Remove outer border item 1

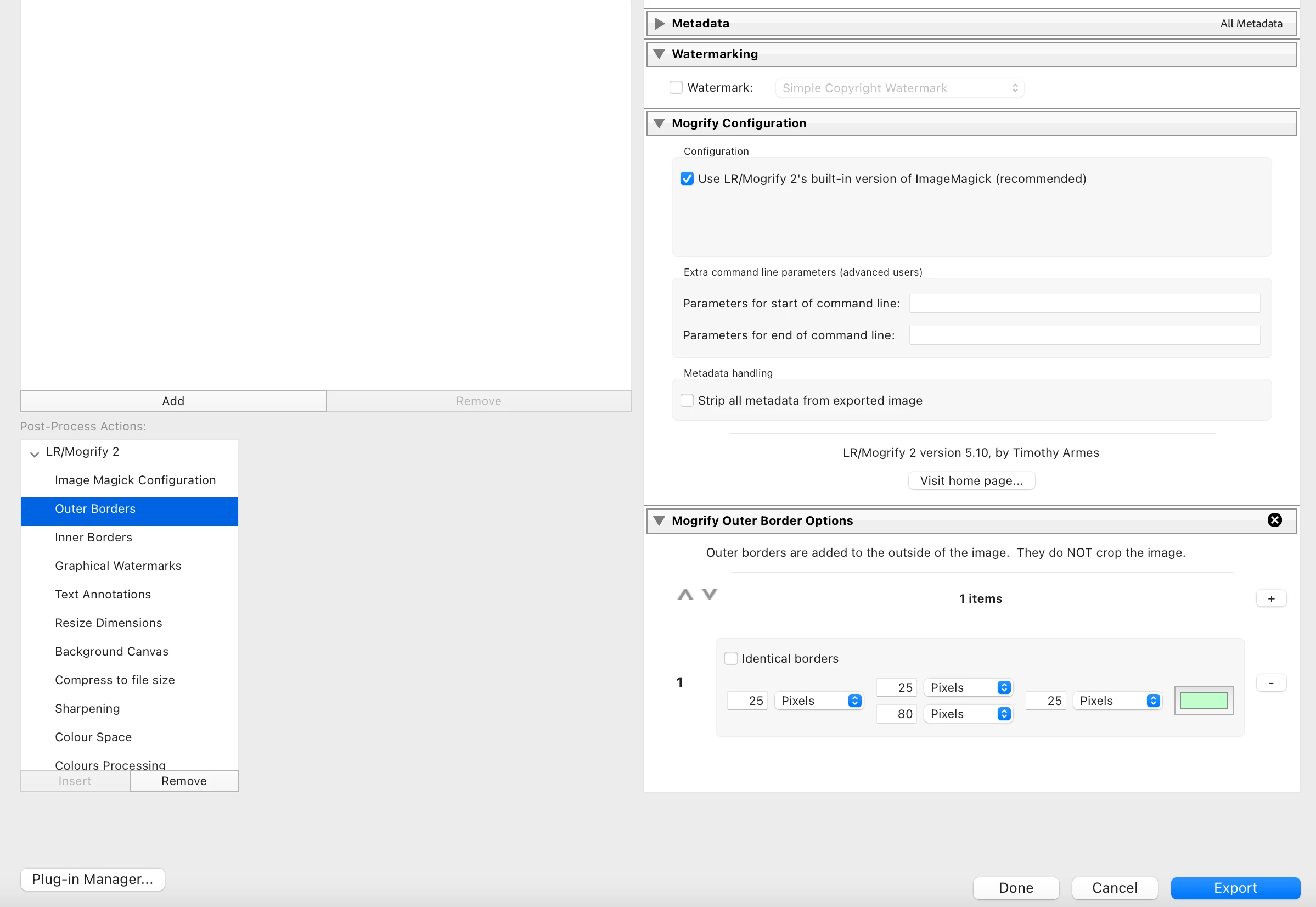(x=1270, y=682)
